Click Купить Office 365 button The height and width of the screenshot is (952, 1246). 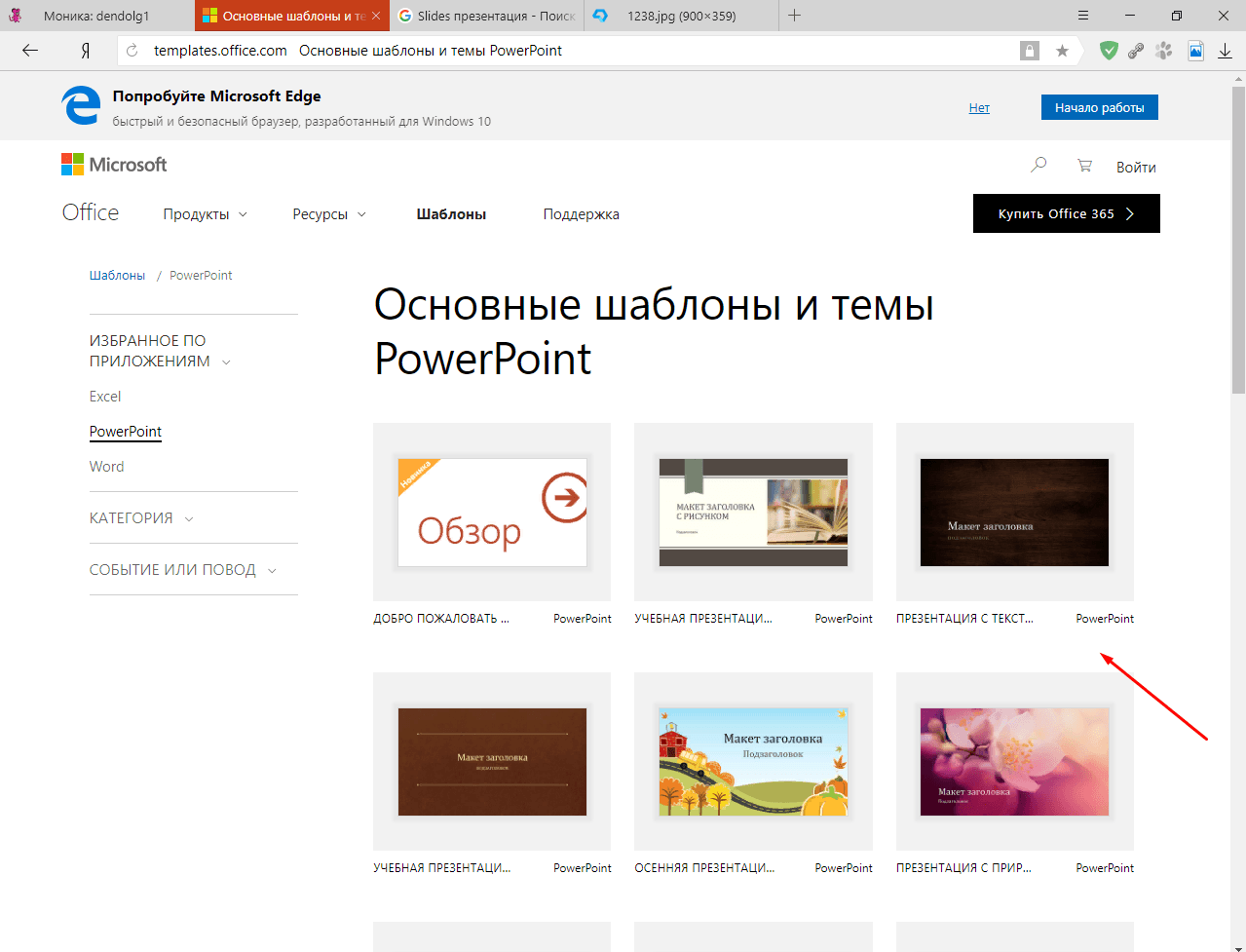(1067, 213)
